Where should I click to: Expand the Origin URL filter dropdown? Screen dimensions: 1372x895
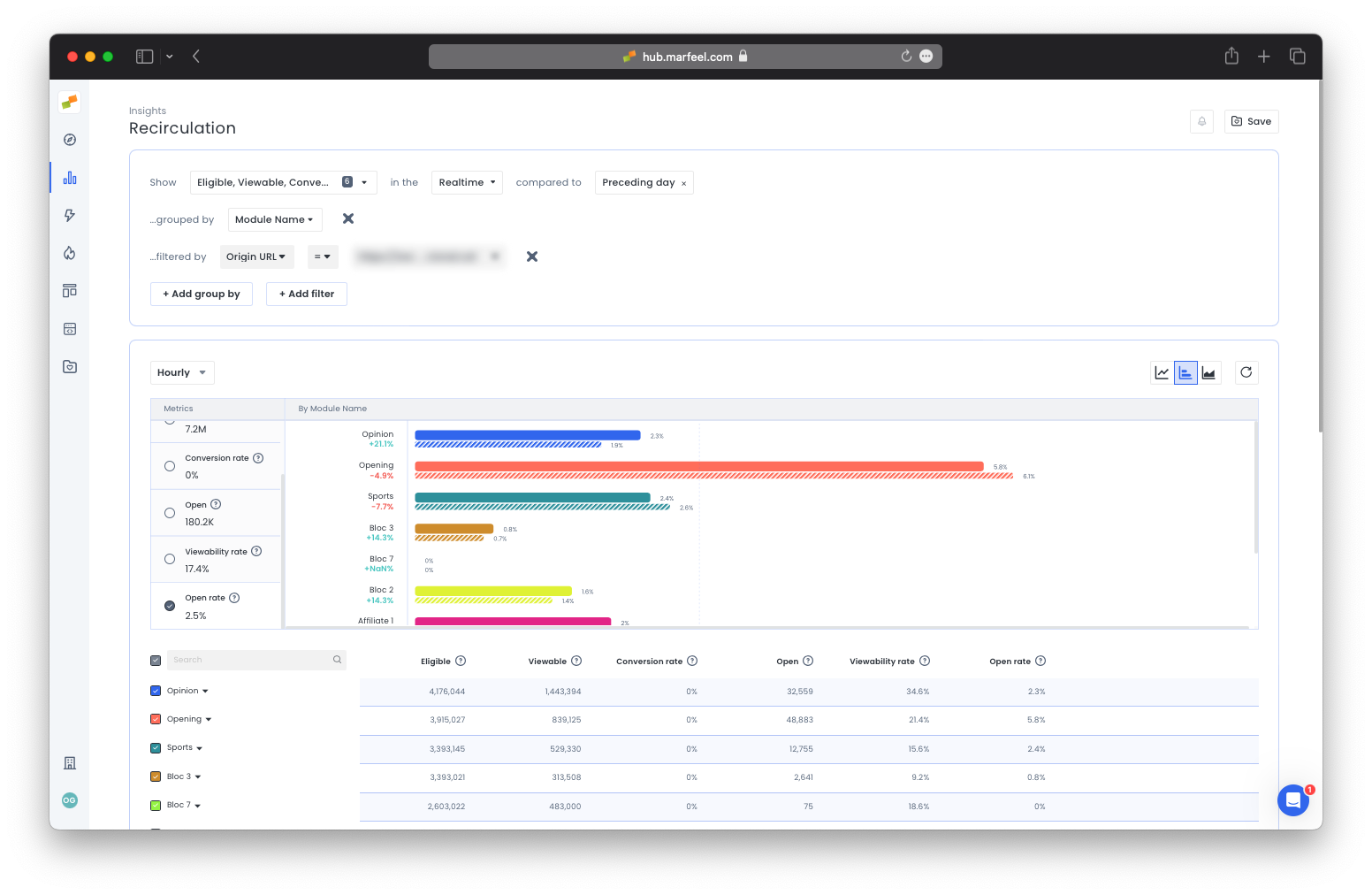[256, 256]
